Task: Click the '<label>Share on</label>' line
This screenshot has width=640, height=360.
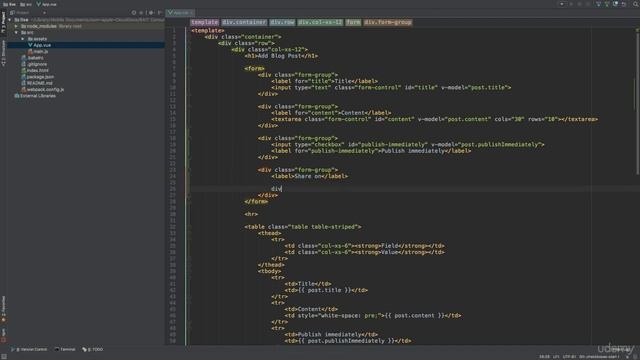Action: 309,176
